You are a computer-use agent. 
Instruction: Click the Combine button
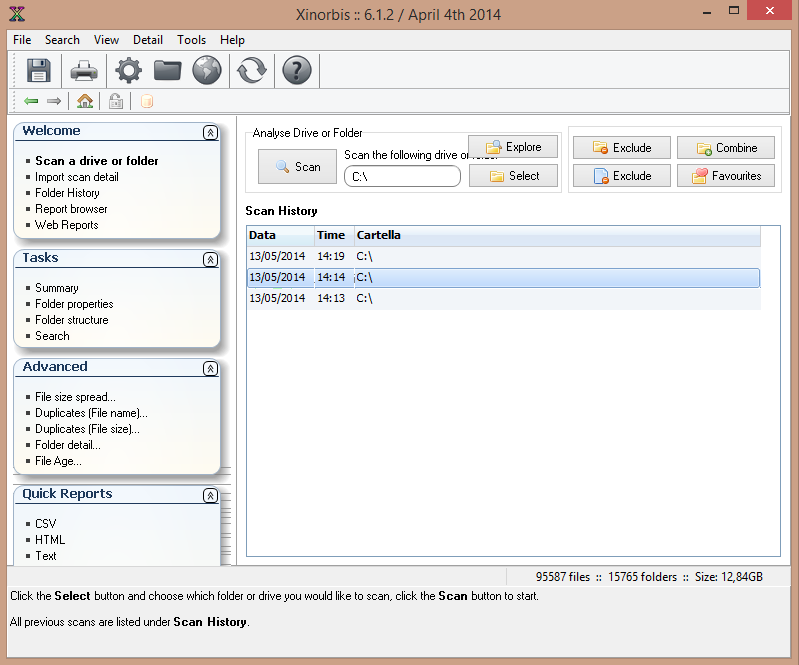[x=726, y=148]
